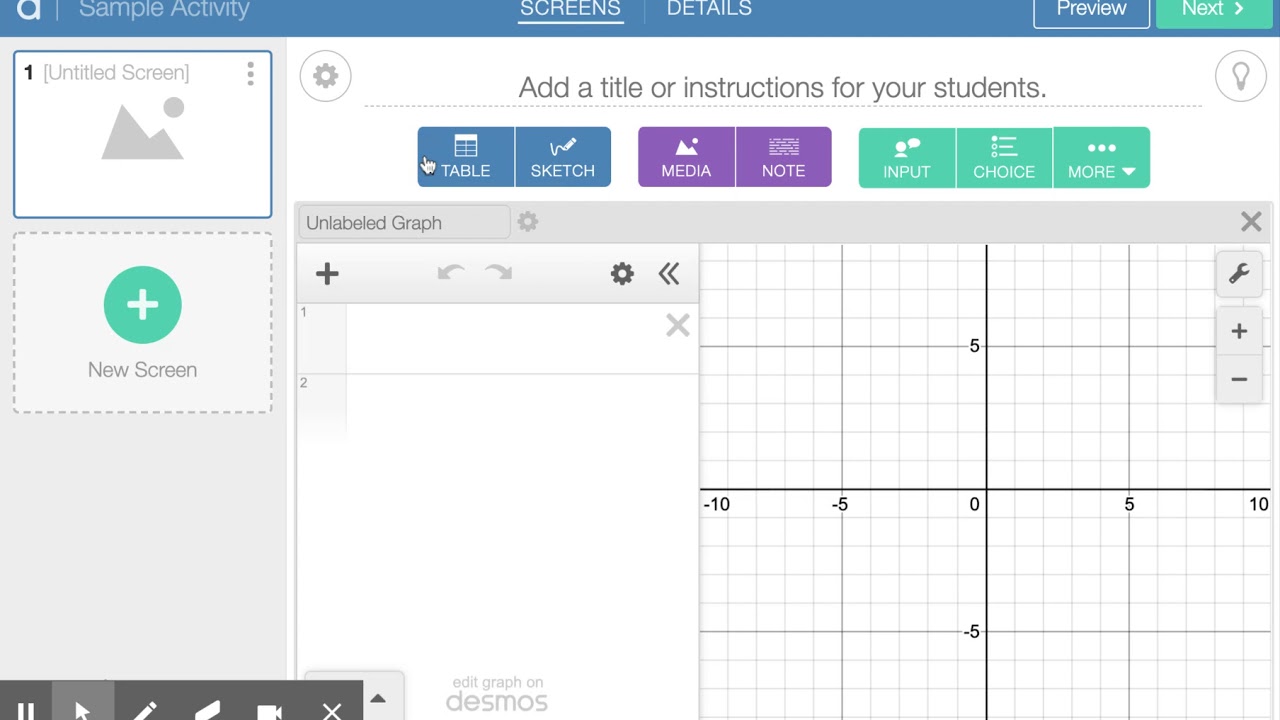Image resolution: width=1280 pixels, height=720 pixels.
Task: Add a Choice component
Action: 1004,158
